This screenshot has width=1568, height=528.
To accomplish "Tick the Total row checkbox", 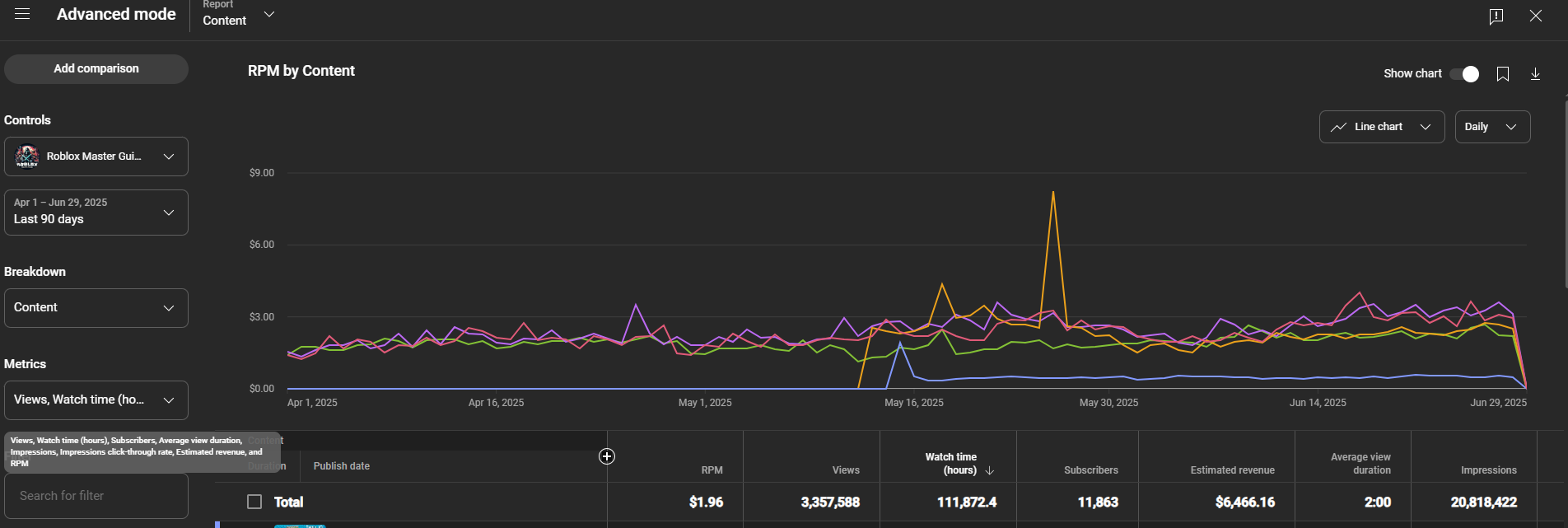I will pos(254,502).
